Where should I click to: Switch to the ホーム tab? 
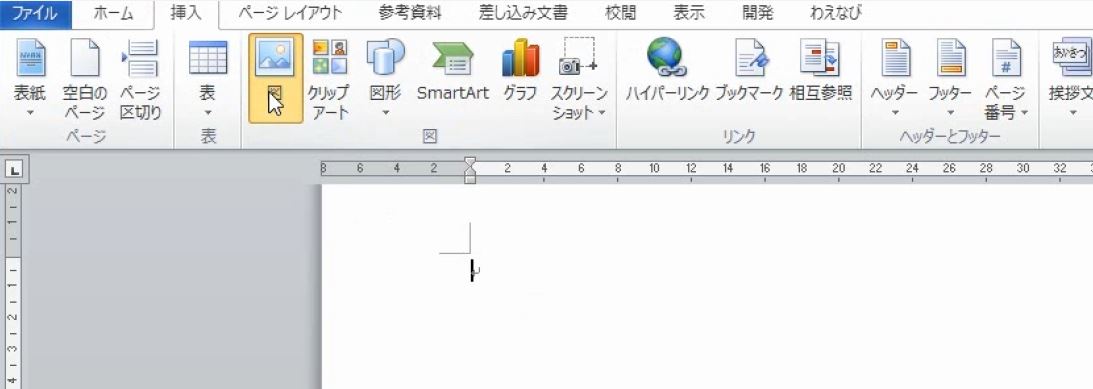pyautogui.click(x=113, y=13)
